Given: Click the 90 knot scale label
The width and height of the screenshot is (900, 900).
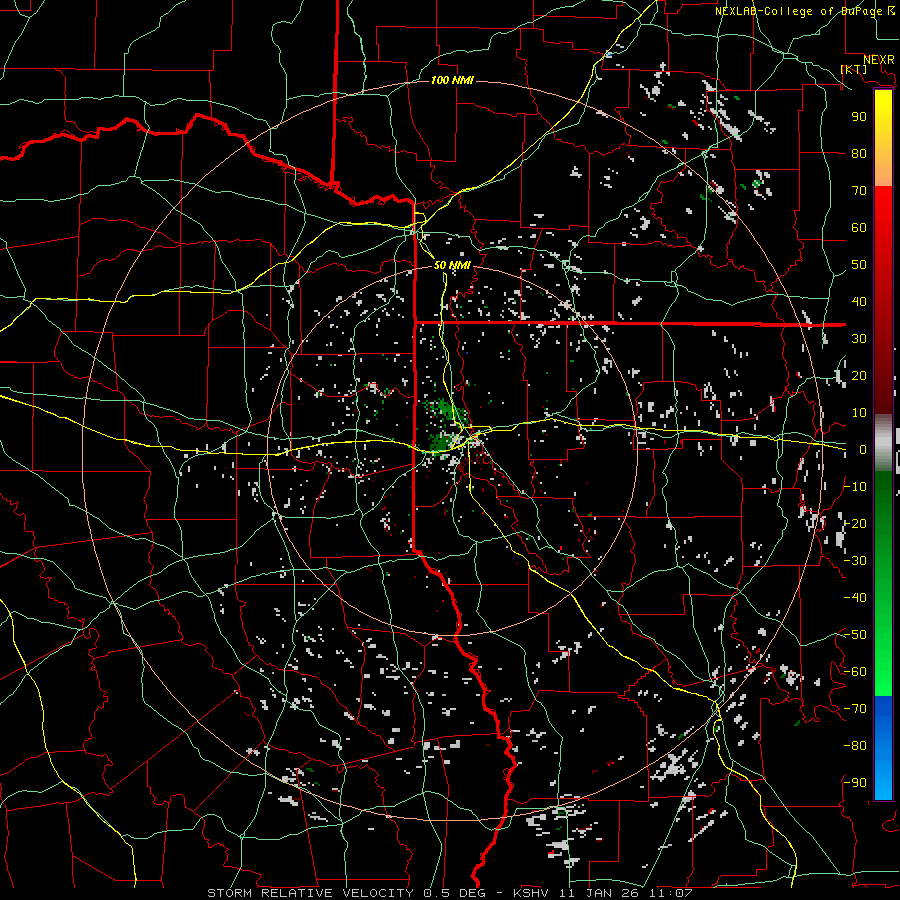Looking at the screenshot, I should (859, 117).
